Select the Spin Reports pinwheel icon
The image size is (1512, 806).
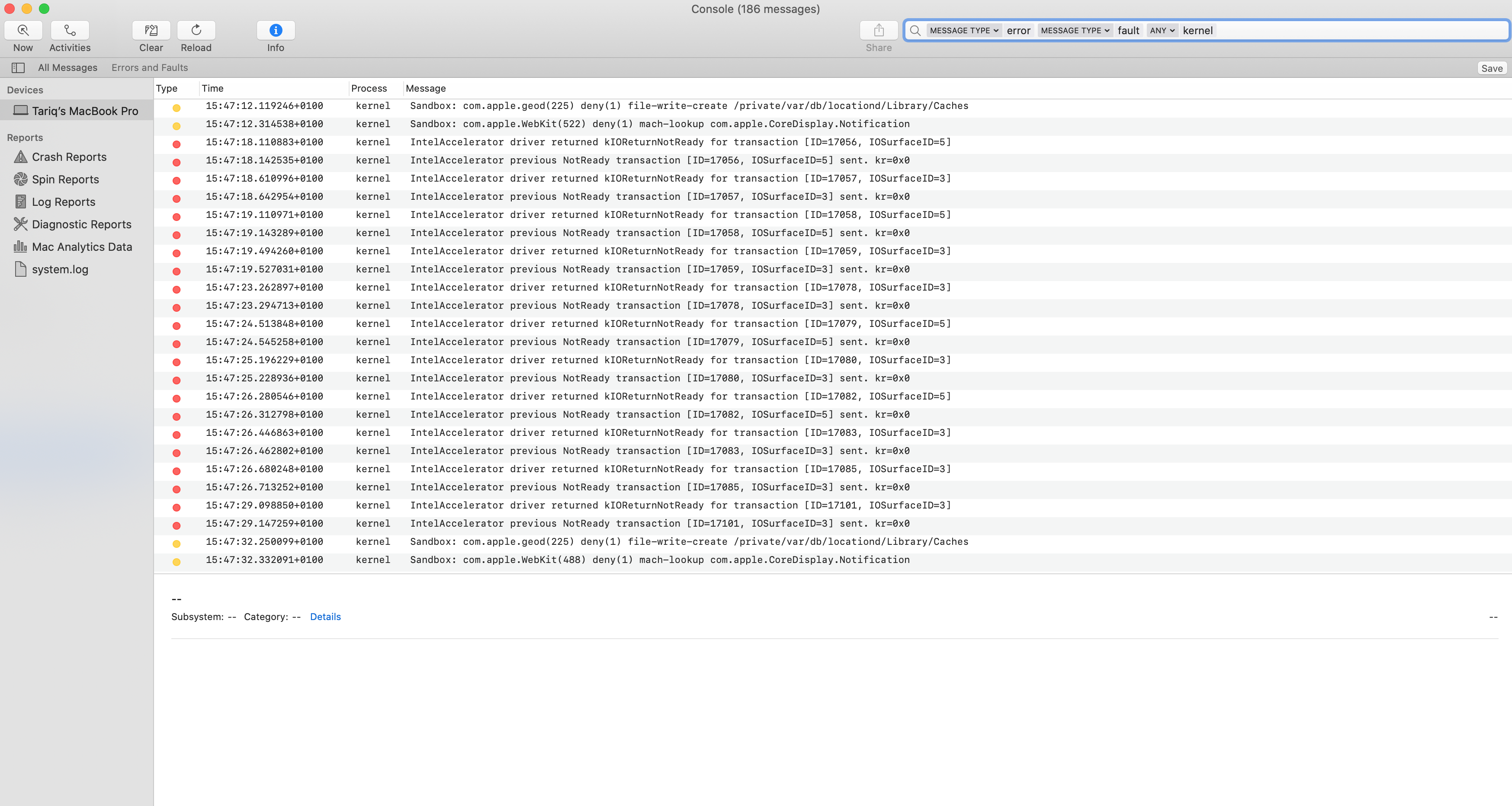20,179
